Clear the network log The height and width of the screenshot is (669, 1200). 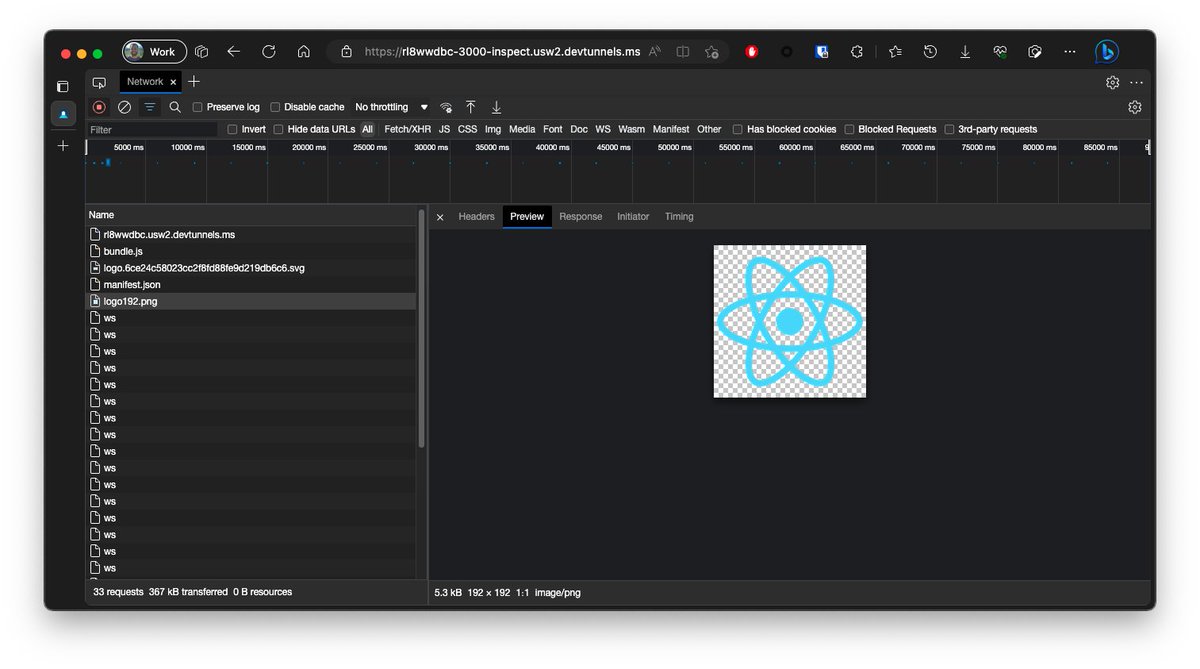(x=124, y=107)
